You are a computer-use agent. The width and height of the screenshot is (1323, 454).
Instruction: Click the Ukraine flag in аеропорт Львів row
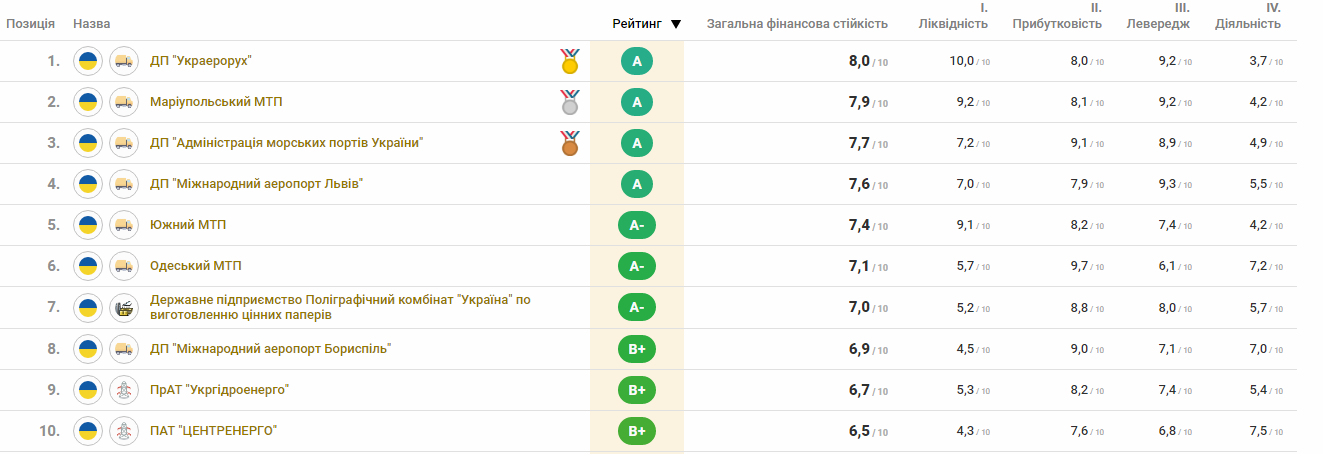[88, 184]
